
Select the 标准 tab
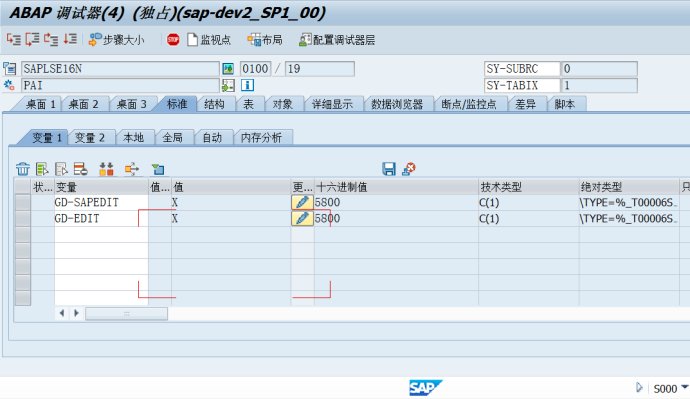click(x=177, y=104)
